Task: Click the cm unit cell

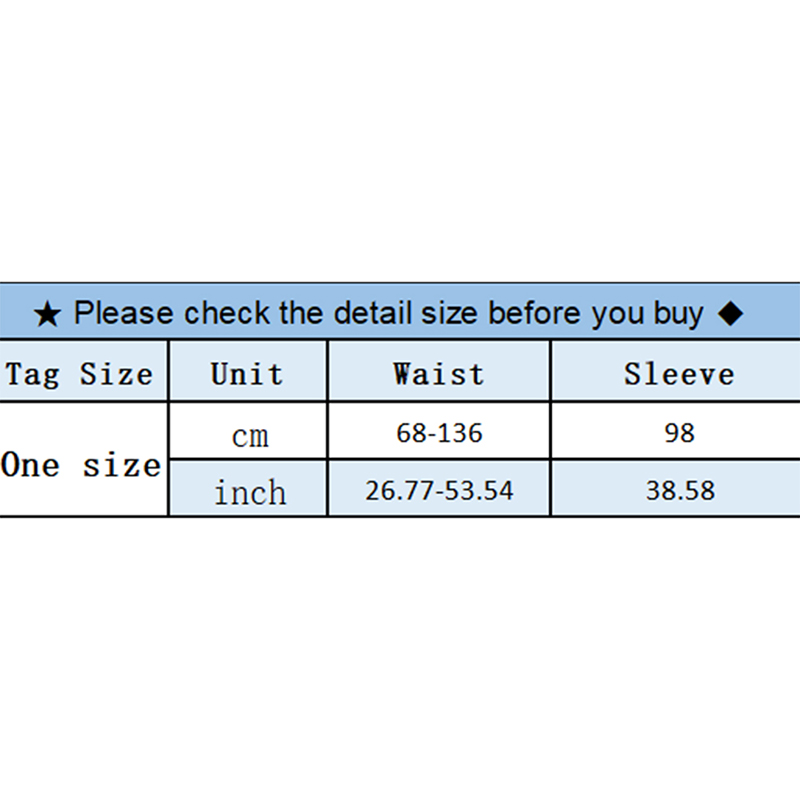Action: coord(249,436)
